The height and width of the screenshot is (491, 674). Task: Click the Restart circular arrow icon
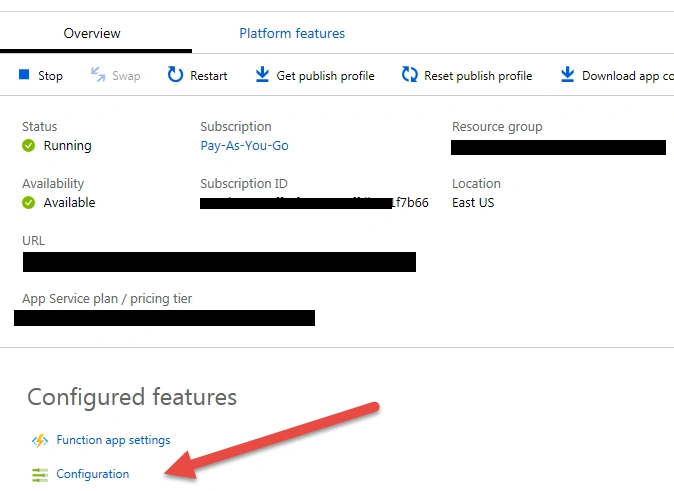click(175, 74)
